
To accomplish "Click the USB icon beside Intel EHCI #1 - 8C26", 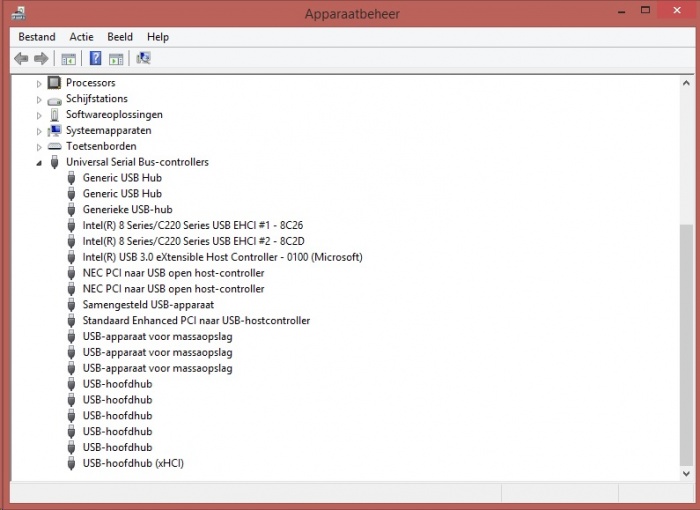I will (71, 225).
